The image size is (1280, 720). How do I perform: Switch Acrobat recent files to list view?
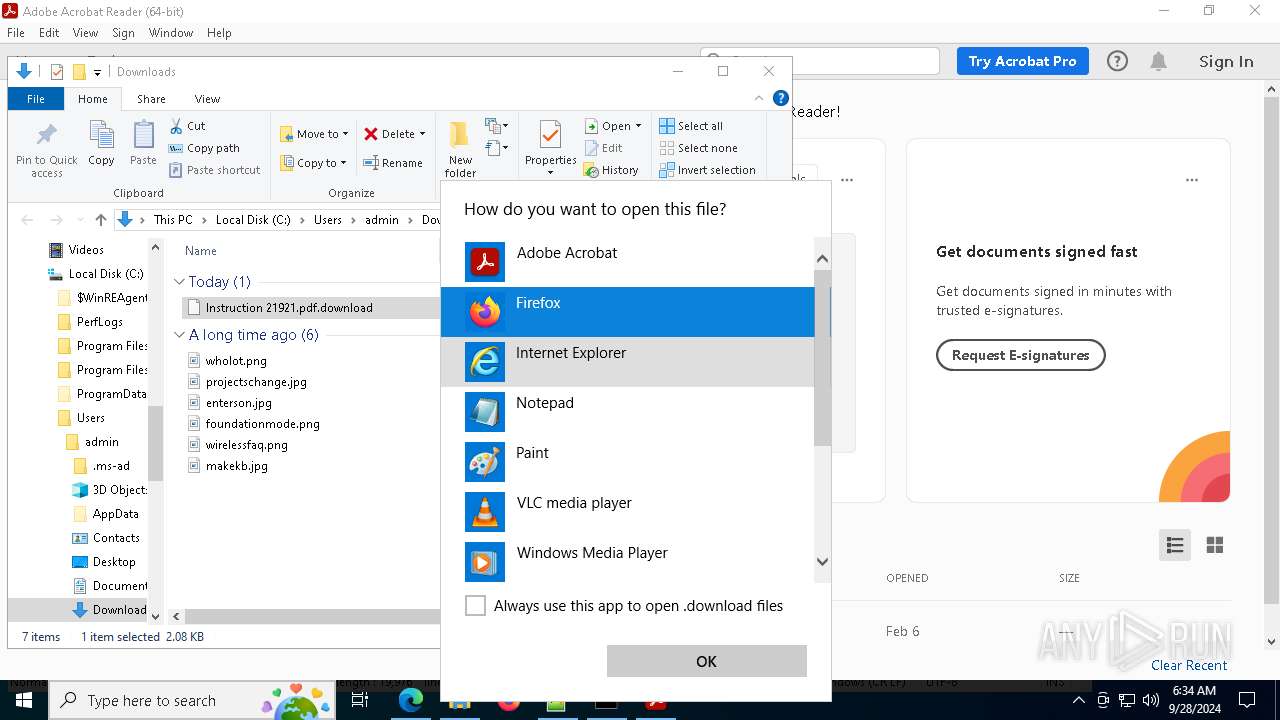click(1175, 545)
